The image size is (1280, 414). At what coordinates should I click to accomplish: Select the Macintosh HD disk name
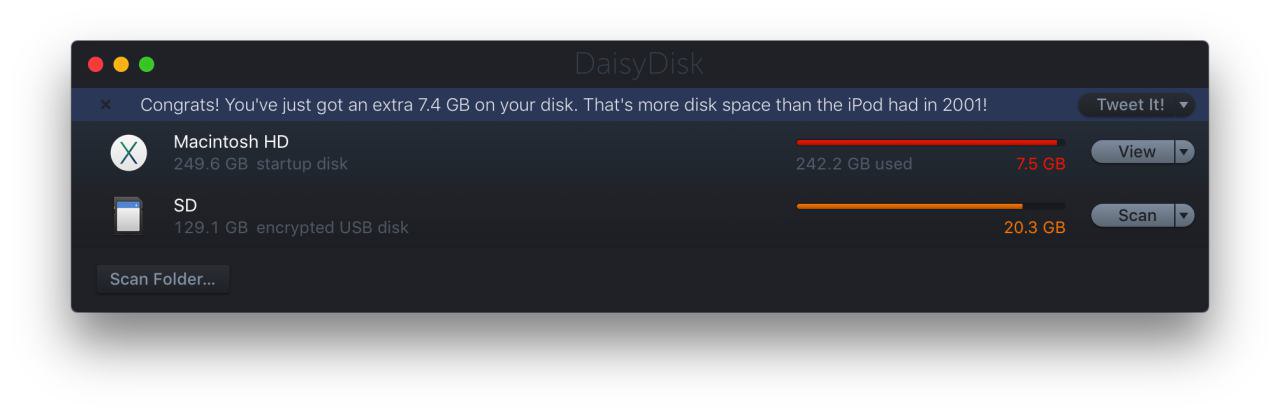point(231,142)
